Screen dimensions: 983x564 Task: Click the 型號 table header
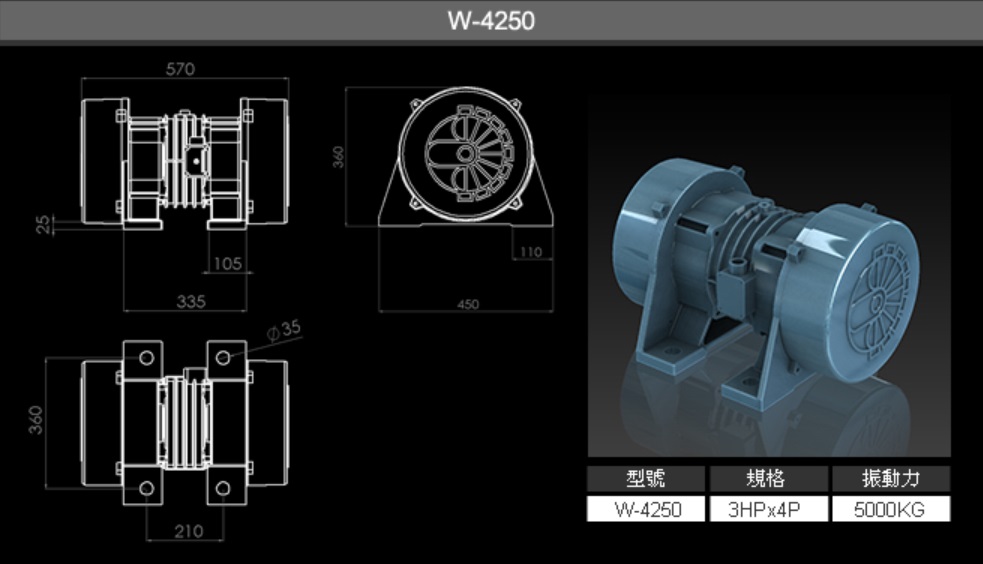click(x=646, y=479)
